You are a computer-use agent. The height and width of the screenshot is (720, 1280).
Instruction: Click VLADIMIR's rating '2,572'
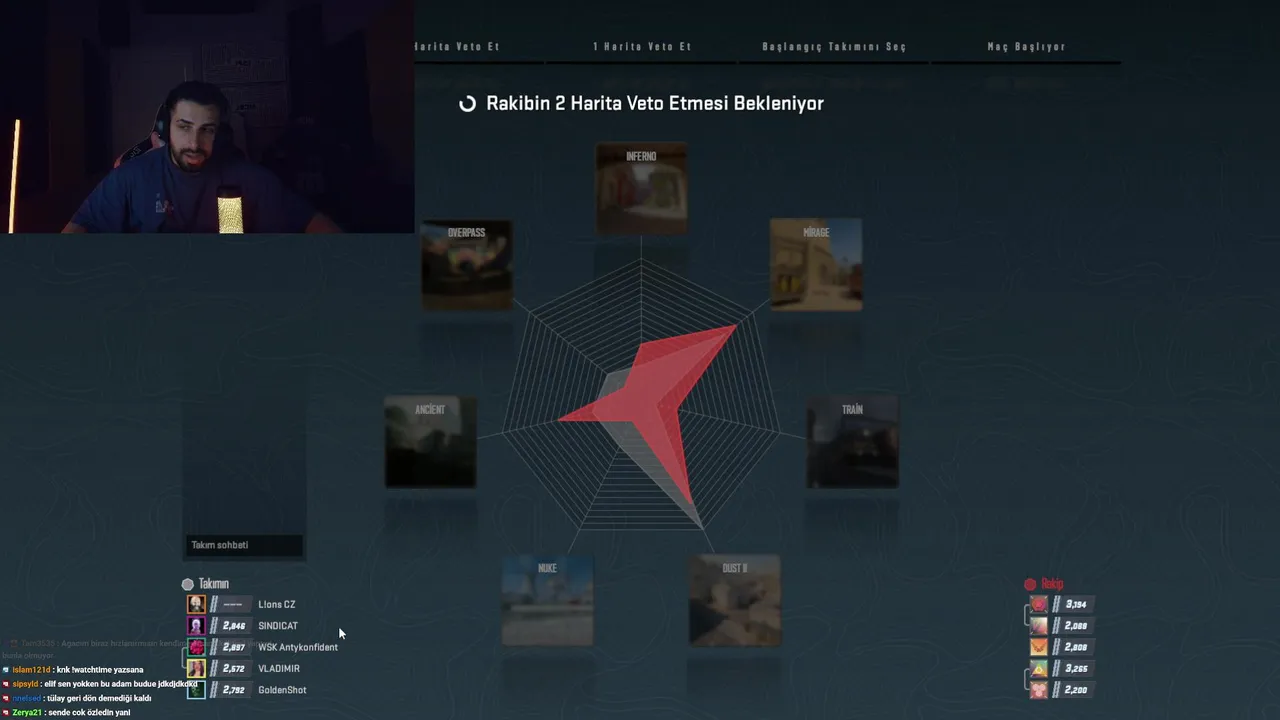[x=234, y=668]
